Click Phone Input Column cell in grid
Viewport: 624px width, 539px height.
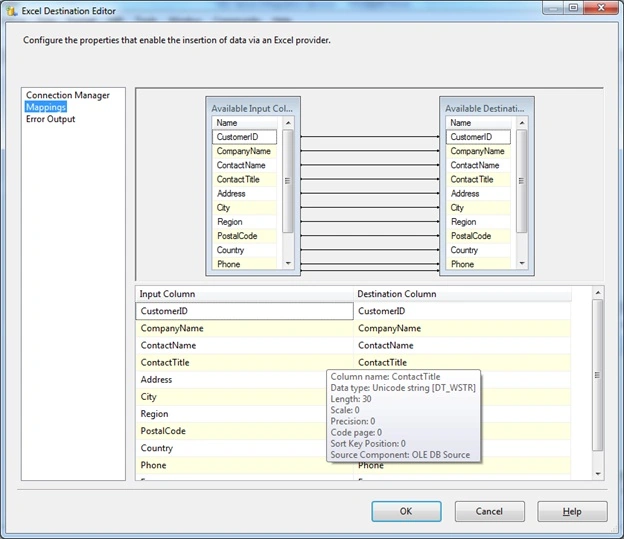pyautogui.click(x=244, y=465)
